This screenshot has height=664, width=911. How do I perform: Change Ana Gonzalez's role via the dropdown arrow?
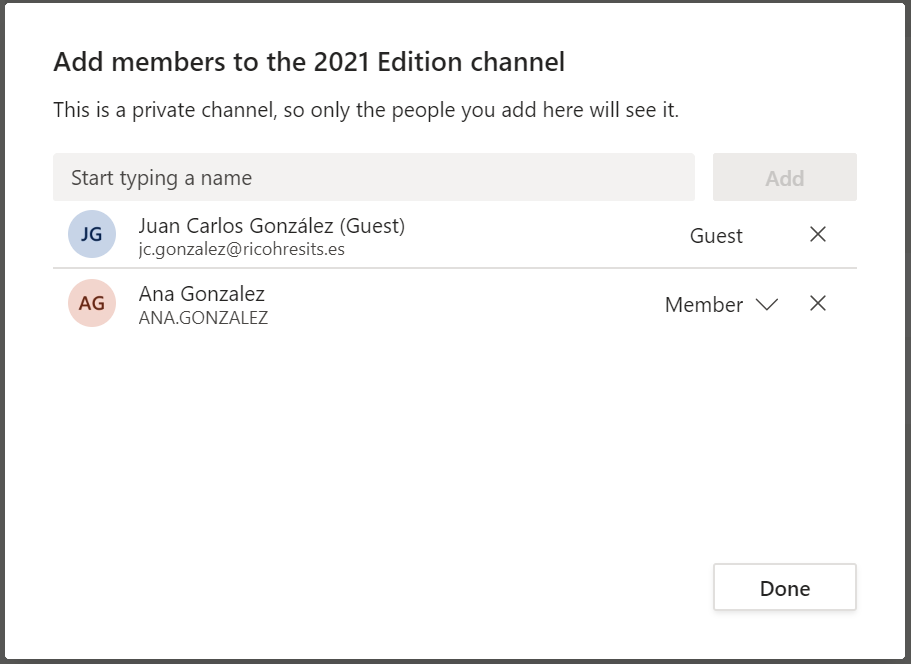[767, 304]
